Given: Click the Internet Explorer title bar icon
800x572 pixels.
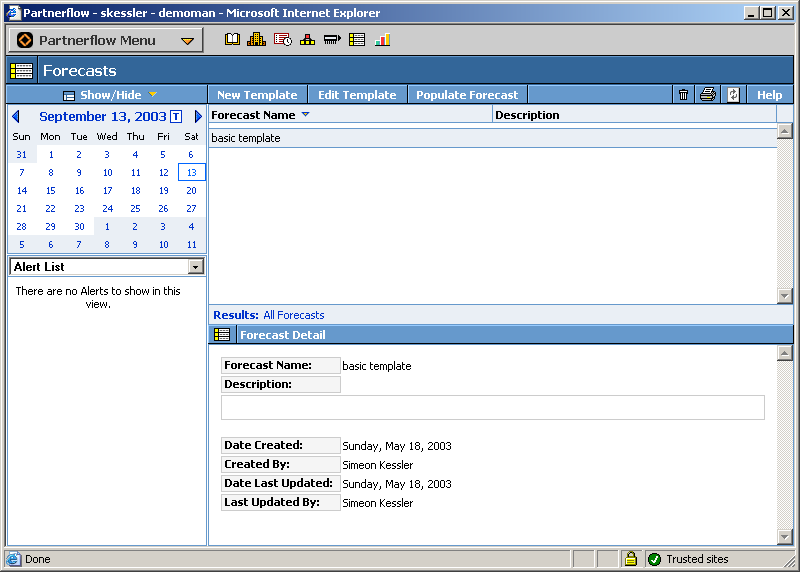Looking at the screenshot, I should click(13, 12).
